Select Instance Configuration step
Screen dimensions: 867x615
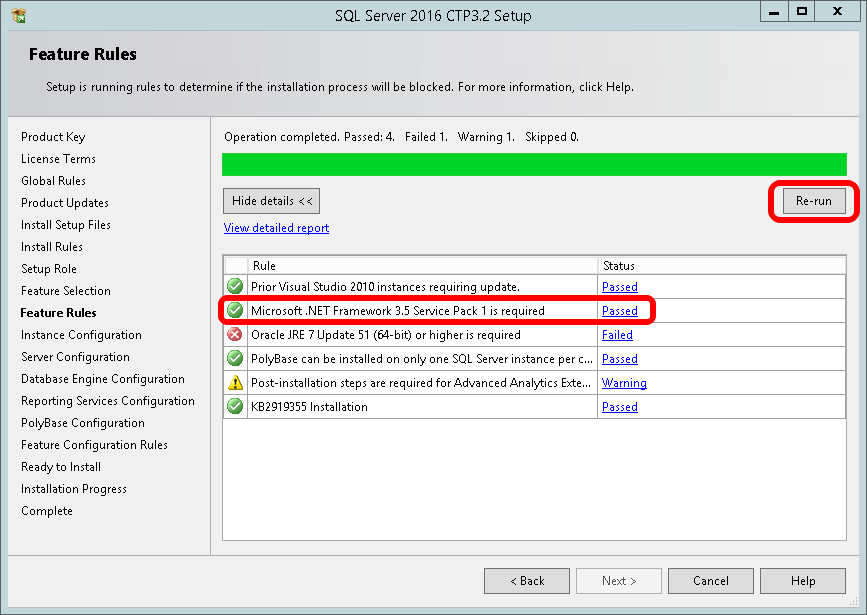[81, 335]
